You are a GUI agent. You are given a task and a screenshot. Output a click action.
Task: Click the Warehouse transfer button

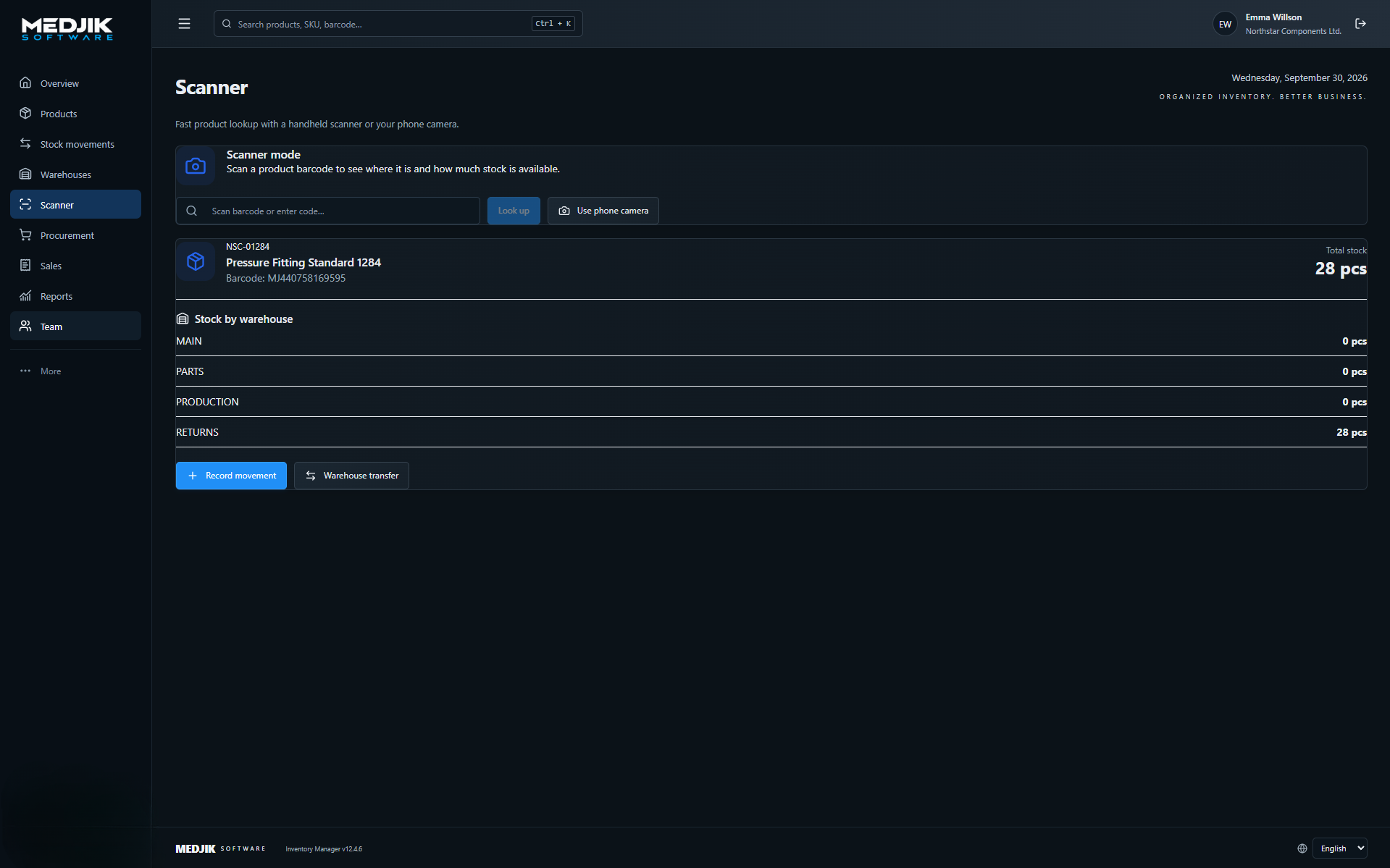[351, 476]
